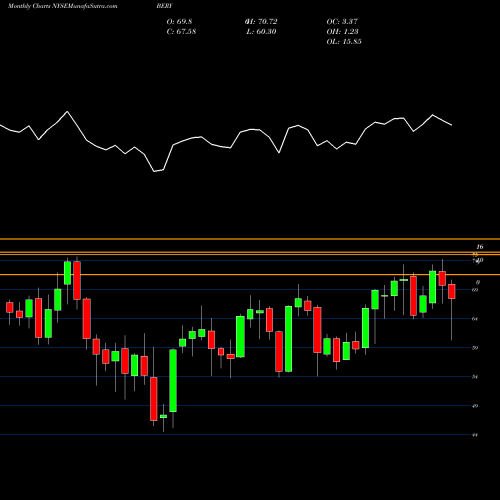Select the high price reading H: 70.72
Image resolution: width=500 pixels, height=500 pixels.
[261, 21]
